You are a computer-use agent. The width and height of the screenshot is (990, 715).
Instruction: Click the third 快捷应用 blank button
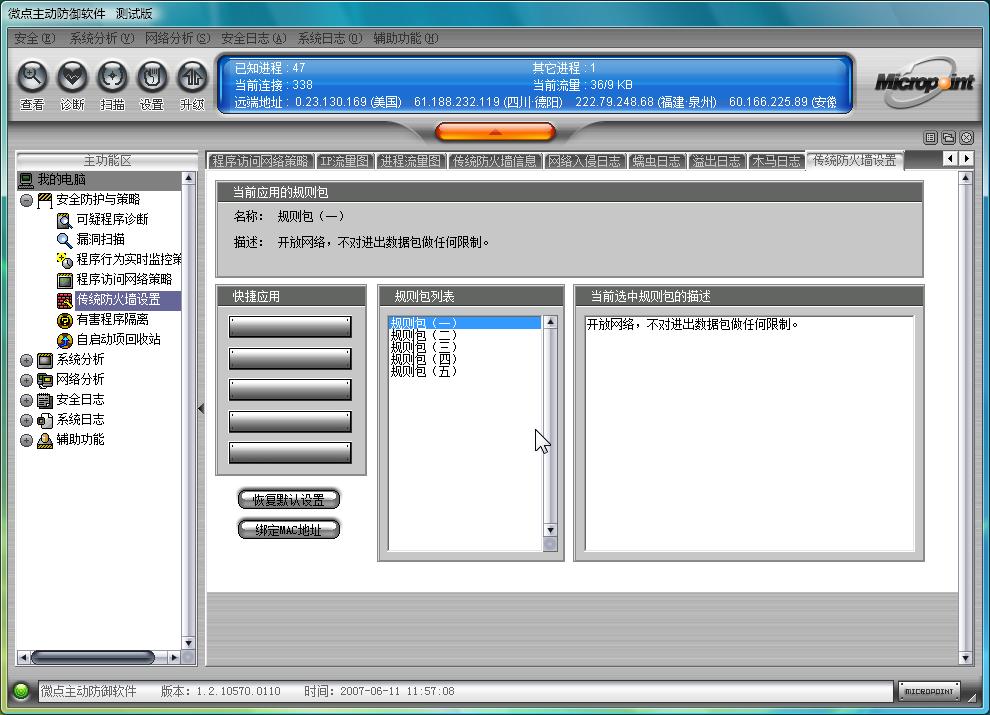(x=290, y=390)
